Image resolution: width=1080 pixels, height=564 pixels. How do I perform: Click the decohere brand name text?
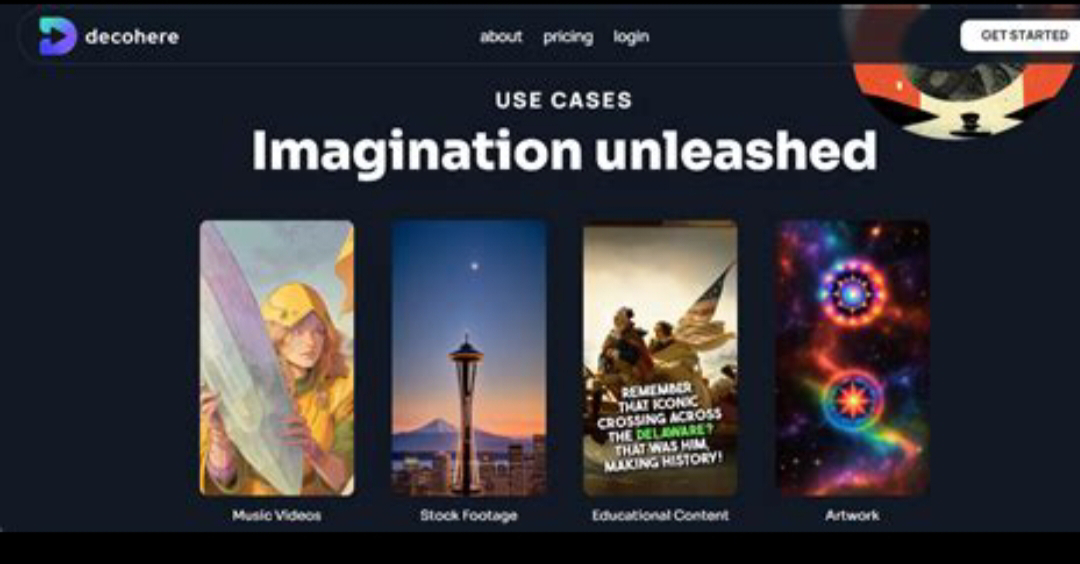(x=132, y=36)
